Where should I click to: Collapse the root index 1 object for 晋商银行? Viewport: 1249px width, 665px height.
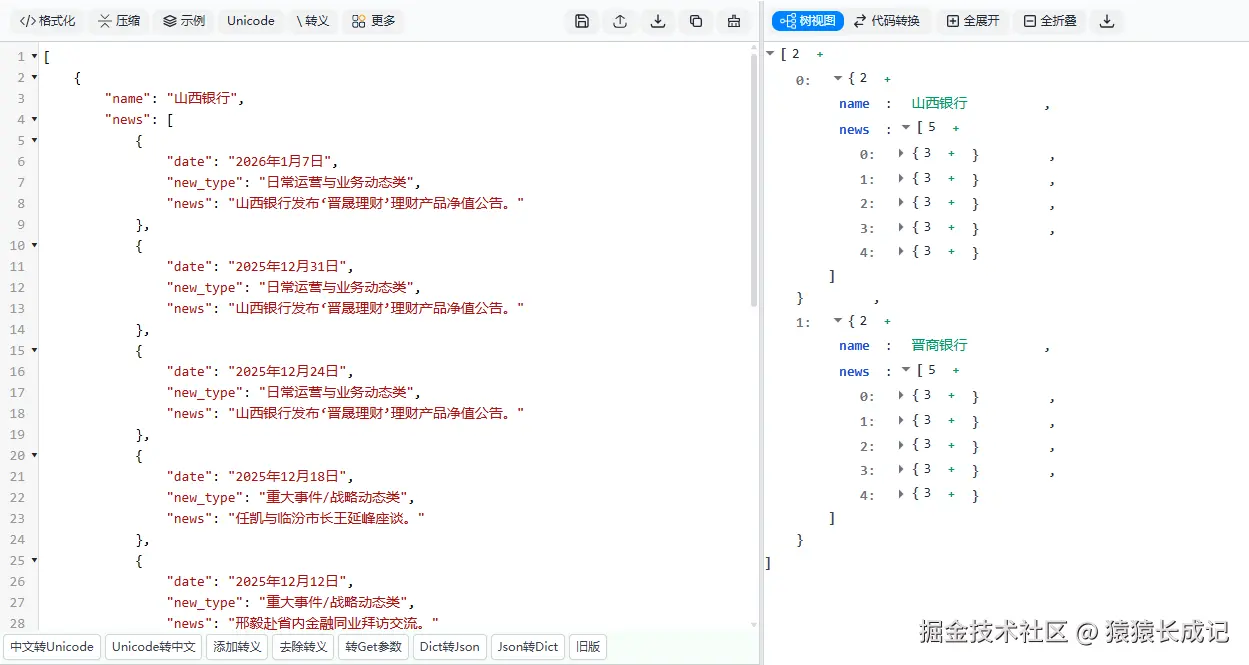(838, 321)
